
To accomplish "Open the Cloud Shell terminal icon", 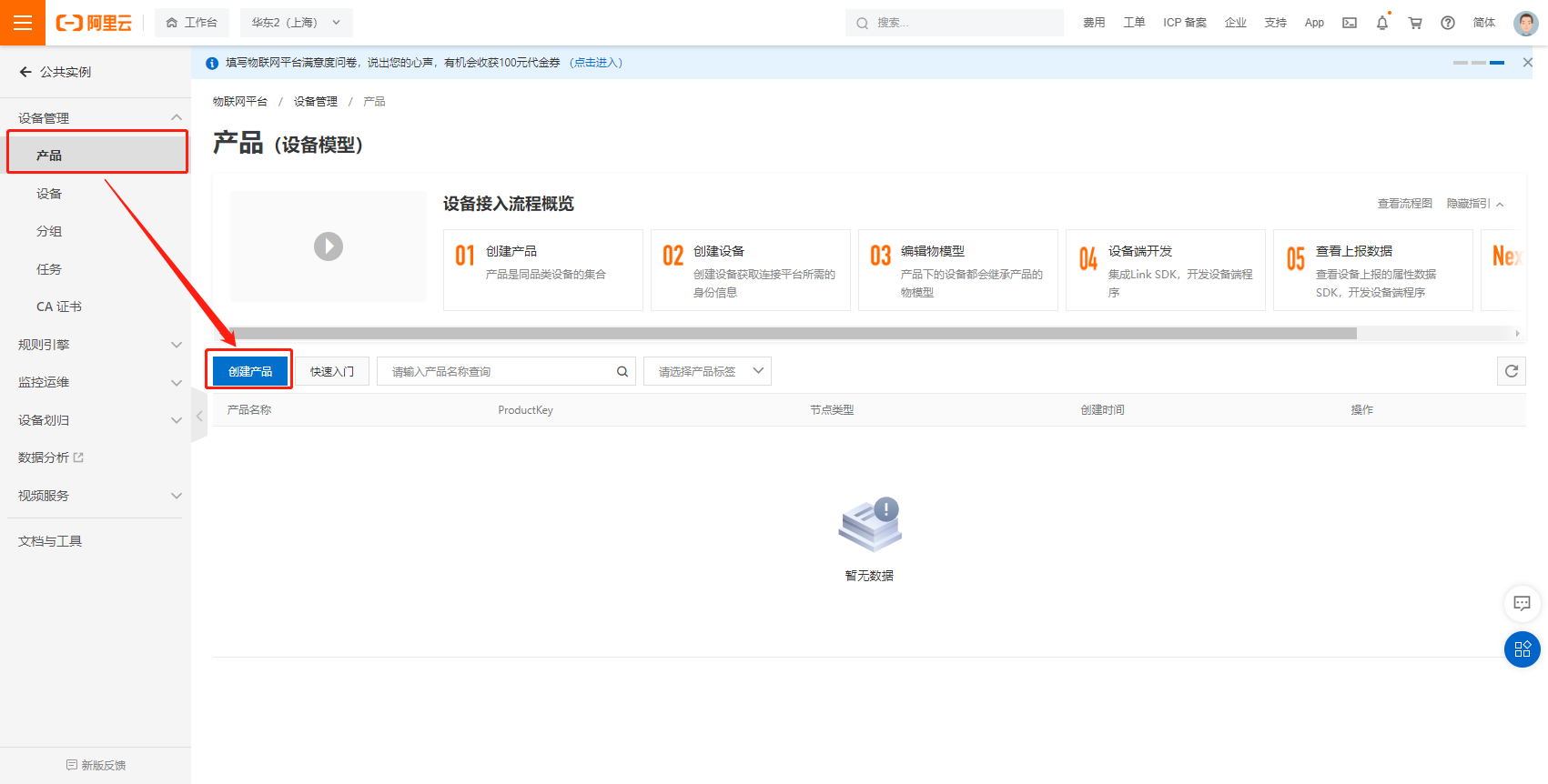I will coord(1350,23).
